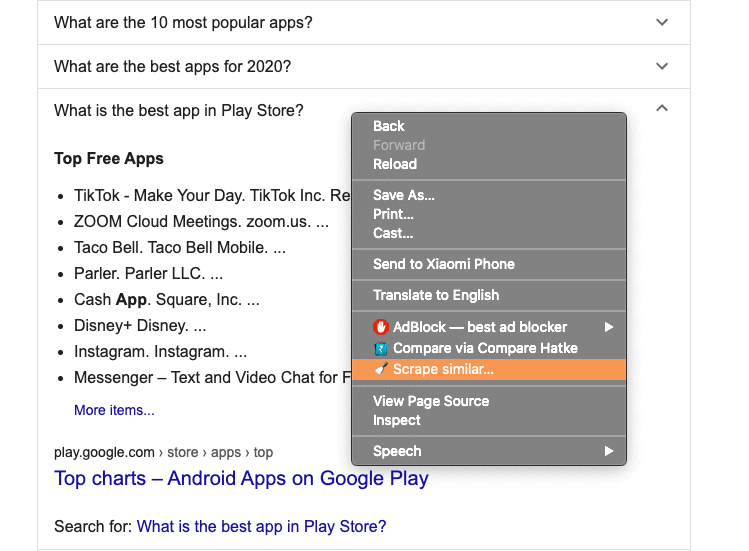
Task: Click the Messenger – Text and Video item
Action: pos(212,378)
